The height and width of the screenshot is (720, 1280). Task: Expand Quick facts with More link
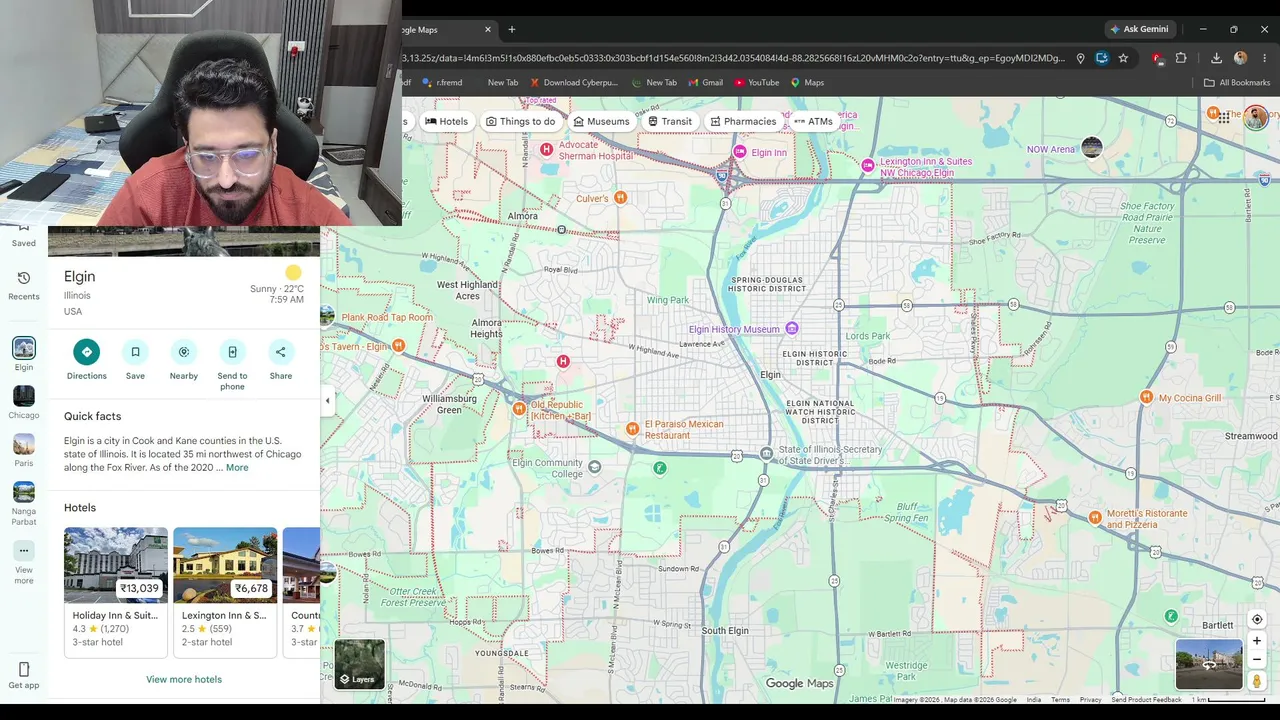pyautogui.click(x=237, y=468)
